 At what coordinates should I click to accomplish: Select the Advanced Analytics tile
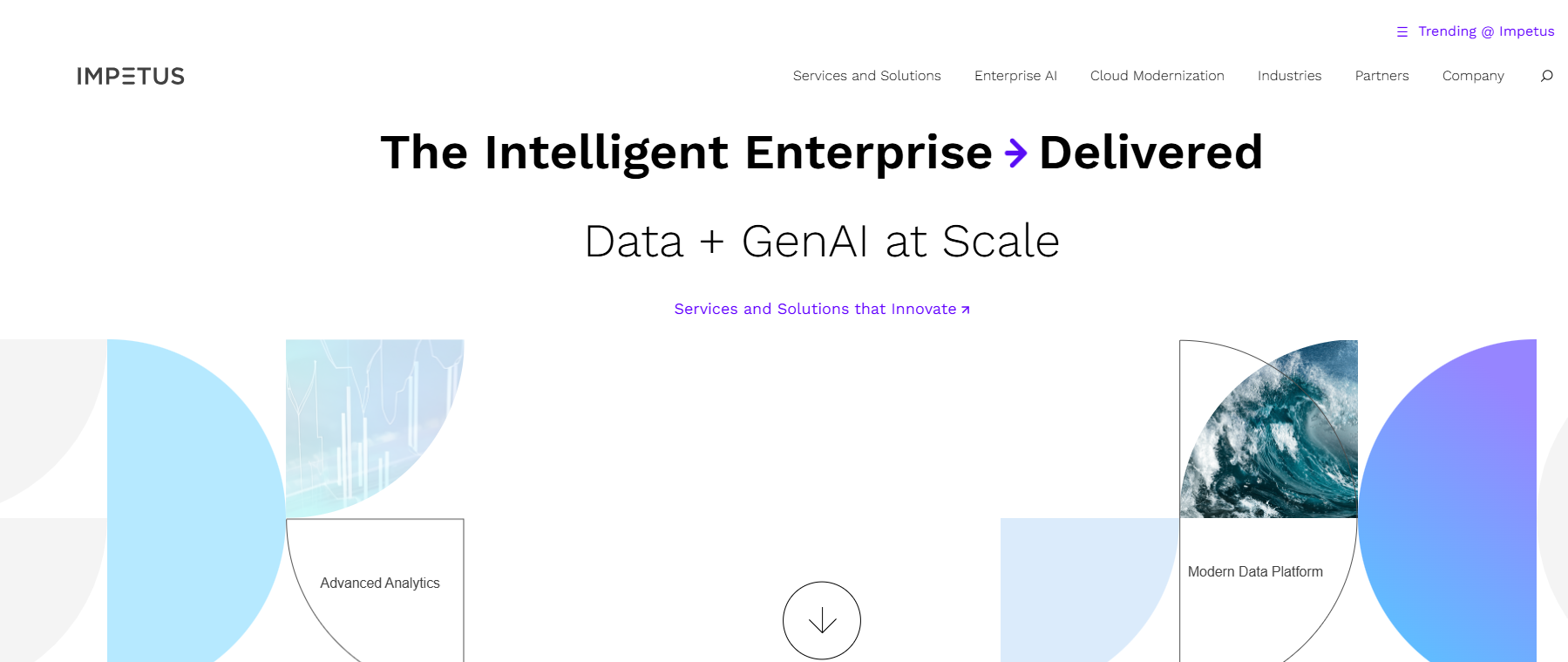(380, 583)
